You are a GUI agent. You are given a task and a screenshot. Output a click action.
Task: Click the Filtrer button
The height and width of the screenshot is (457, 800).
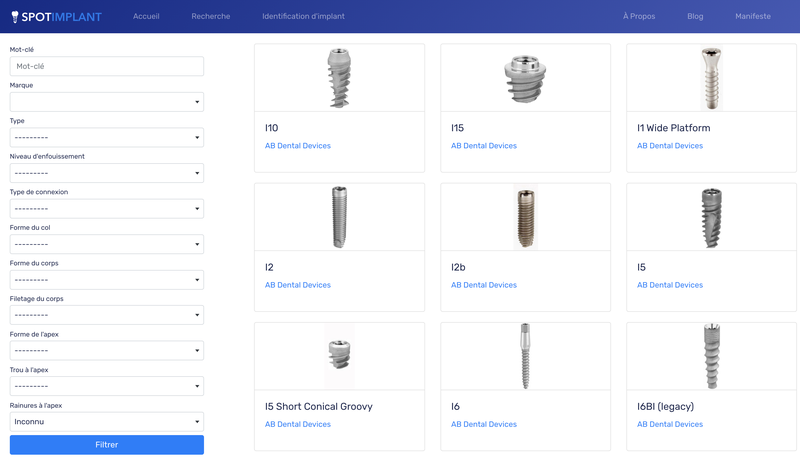(107, 445)
